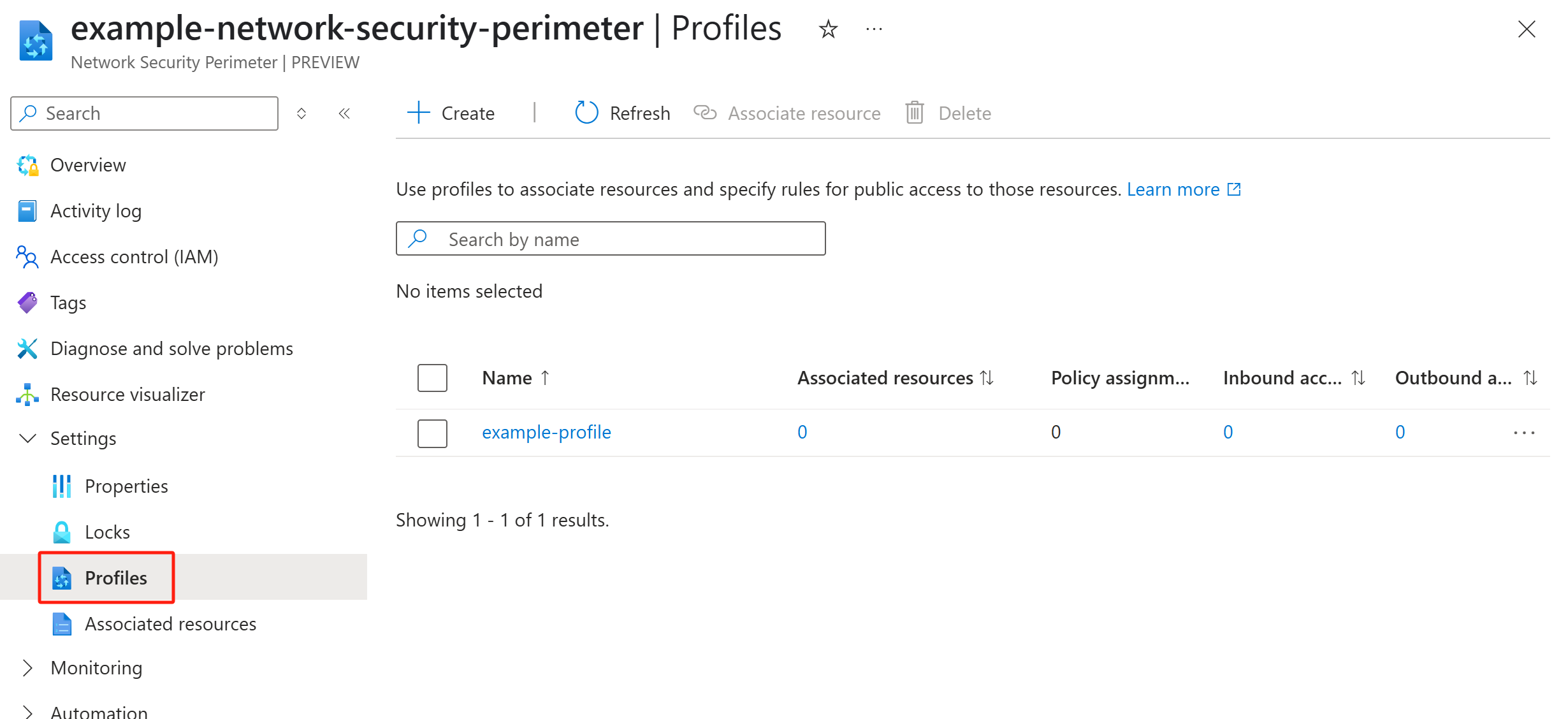Click example-profile inbound access count
This screenshot has height=719, width=1568.
(x=1228, y=432)
